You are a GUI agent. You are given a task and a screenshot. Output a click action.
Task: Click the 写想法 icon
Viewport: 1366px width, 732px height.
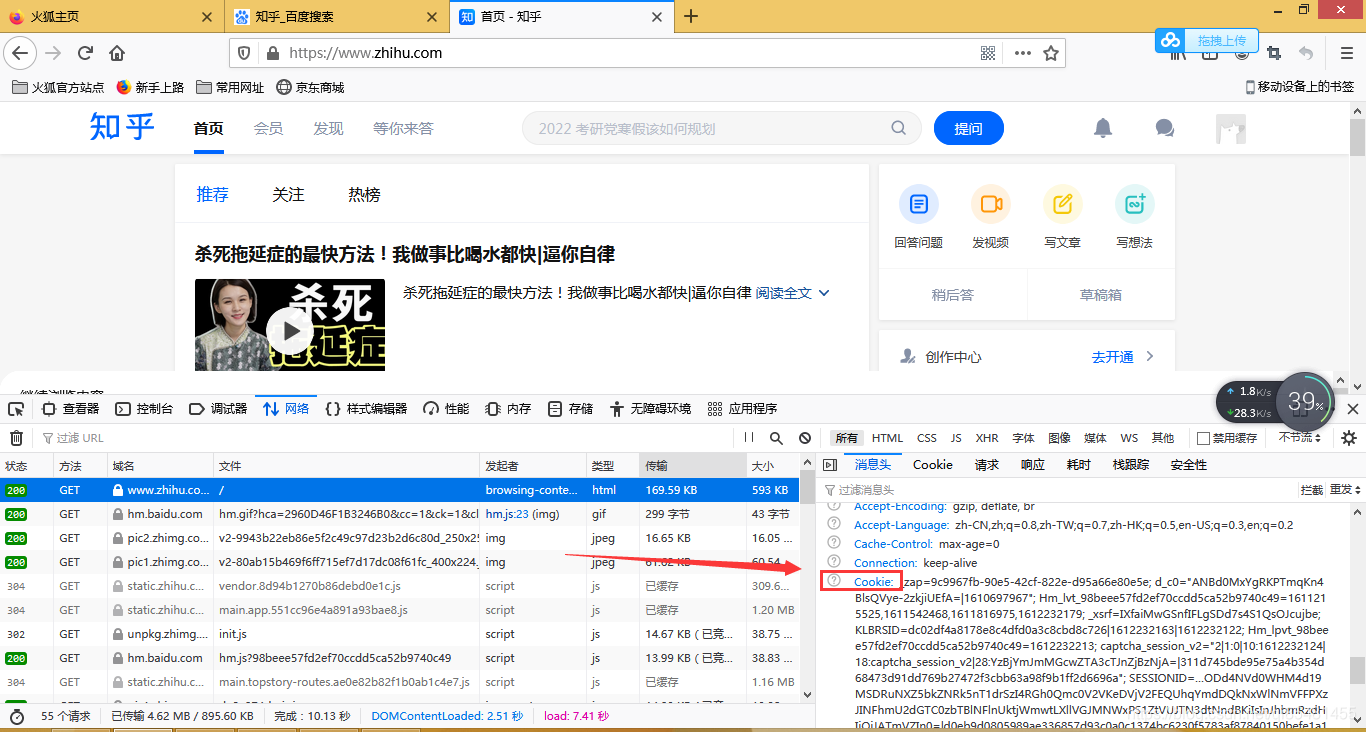[1134, 204]
